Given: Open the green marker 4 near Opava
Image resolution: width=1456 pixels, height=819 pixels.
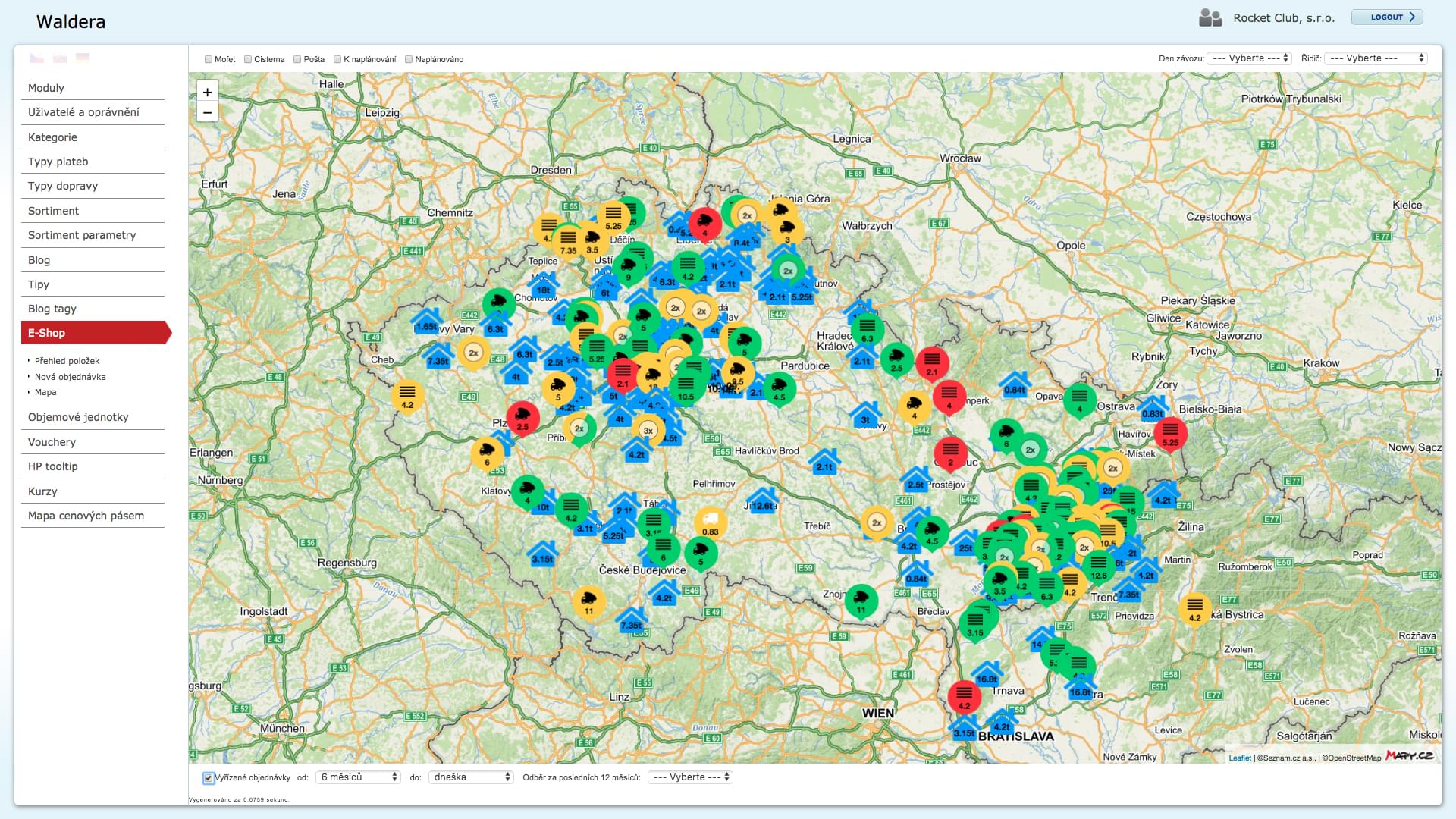Looking at the screenshot, I should tap(1080, 400).
